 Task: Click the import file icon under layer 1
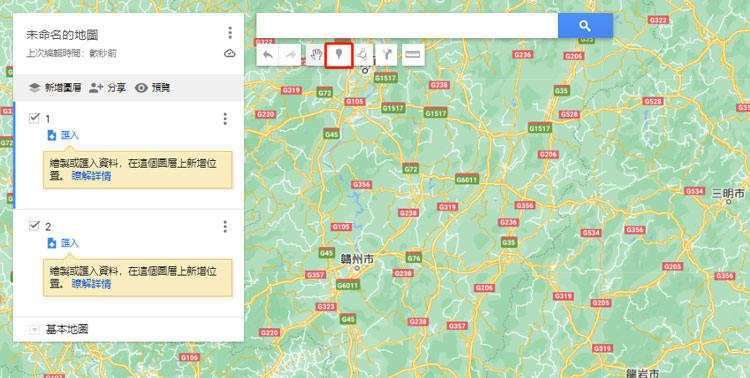click(52, 135)
